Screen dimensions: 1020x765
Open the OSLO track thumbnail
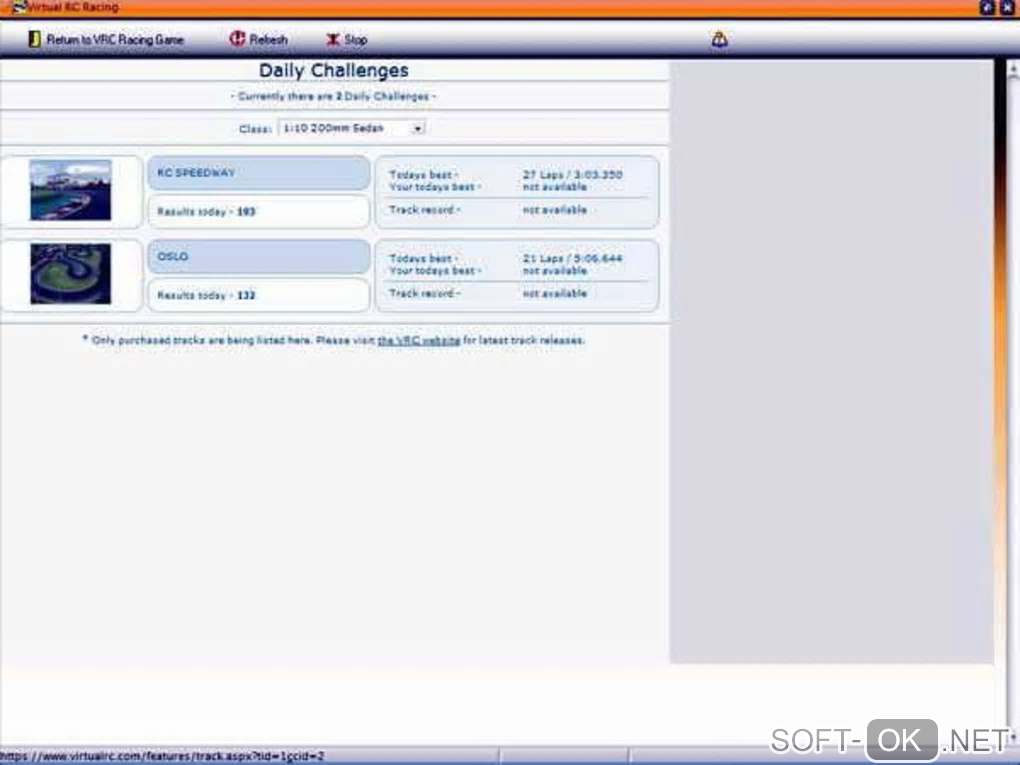(x=70, y=273)
